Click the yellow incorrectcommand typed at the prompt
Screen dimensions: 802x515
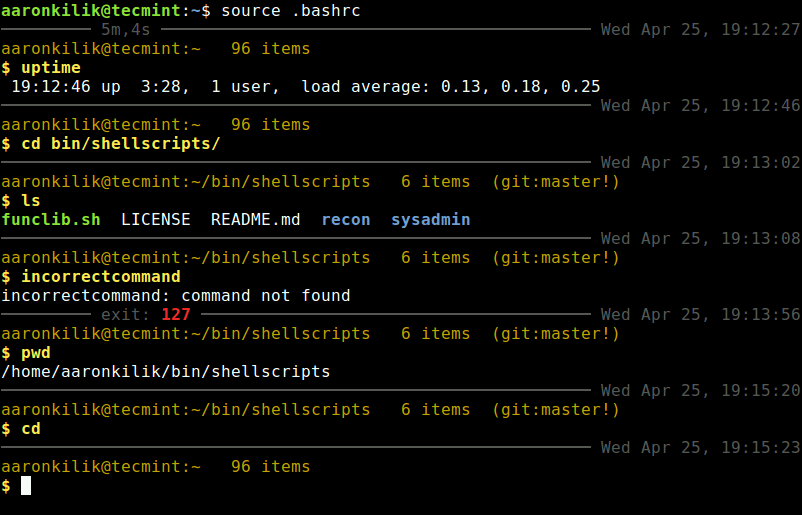[100, 276]
